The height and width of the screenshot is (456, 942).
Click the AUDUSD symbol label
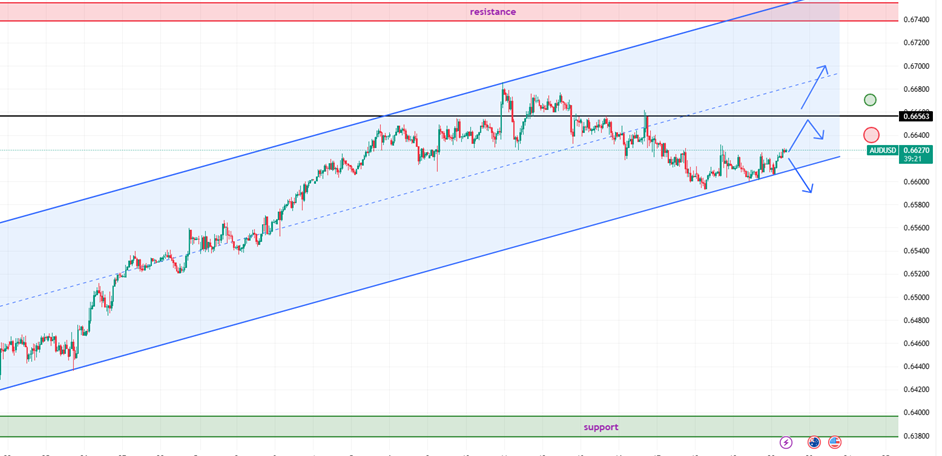click(883, 151)
